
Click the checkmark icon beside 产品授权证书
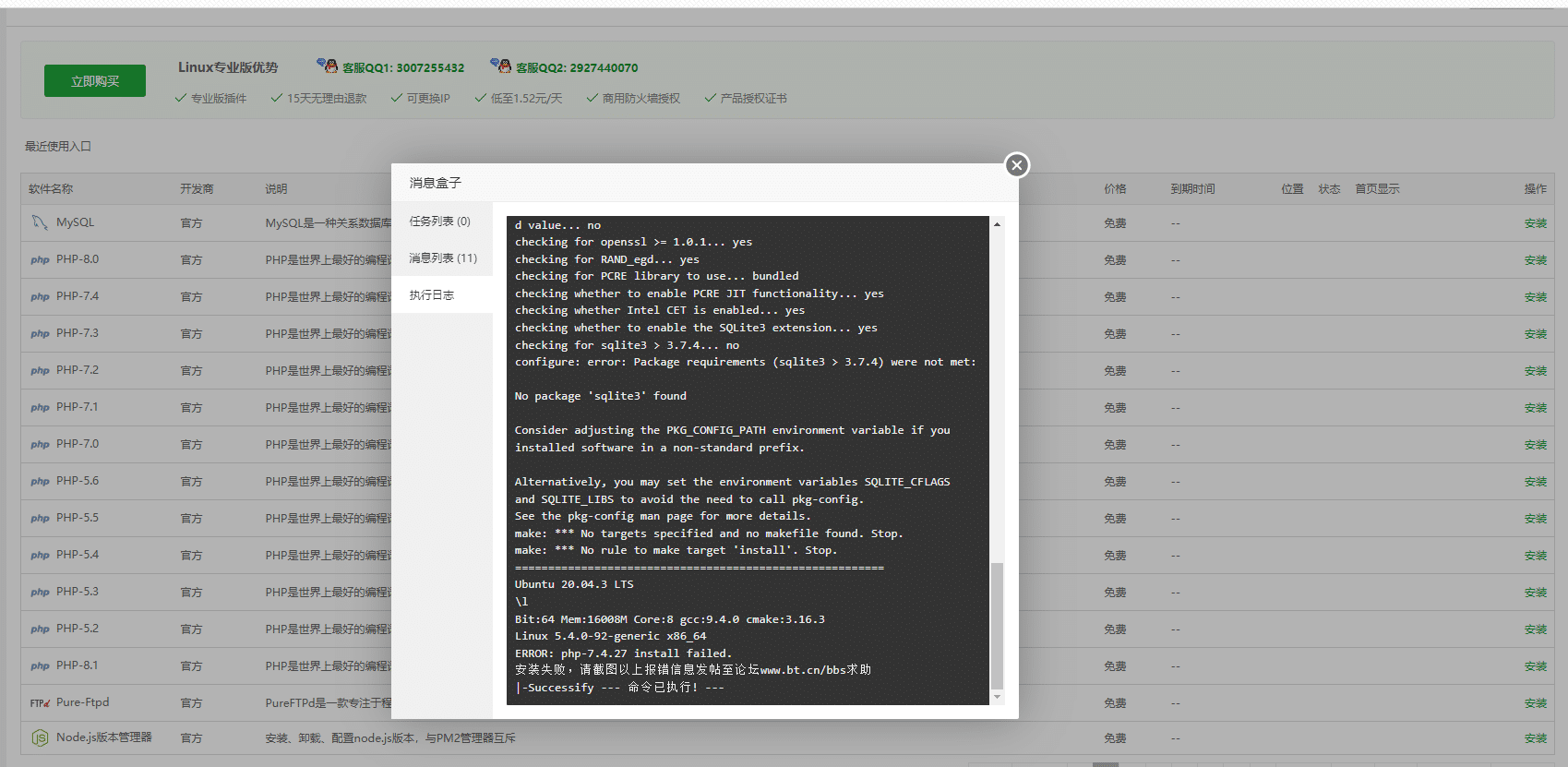pyautogui.click(x=710, y=98)
